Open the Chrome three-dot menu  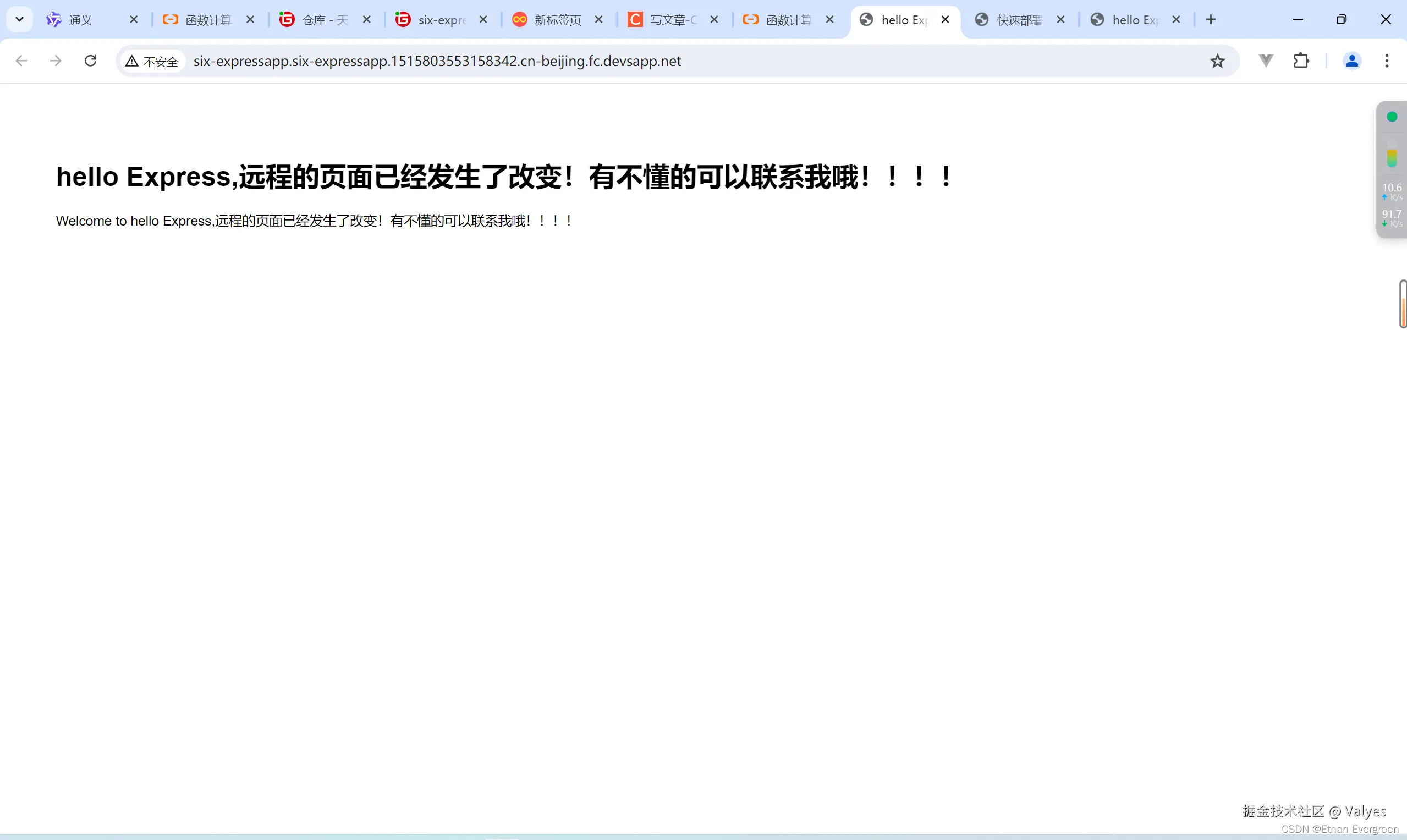point(1387,61)
